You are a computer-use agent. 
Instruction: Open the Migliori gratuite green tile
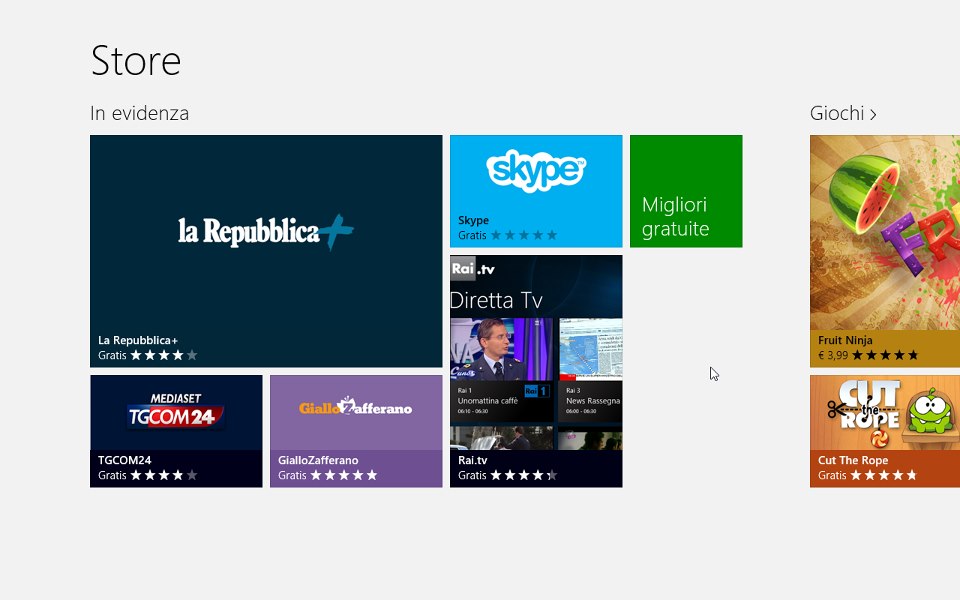tap(686, 191)
